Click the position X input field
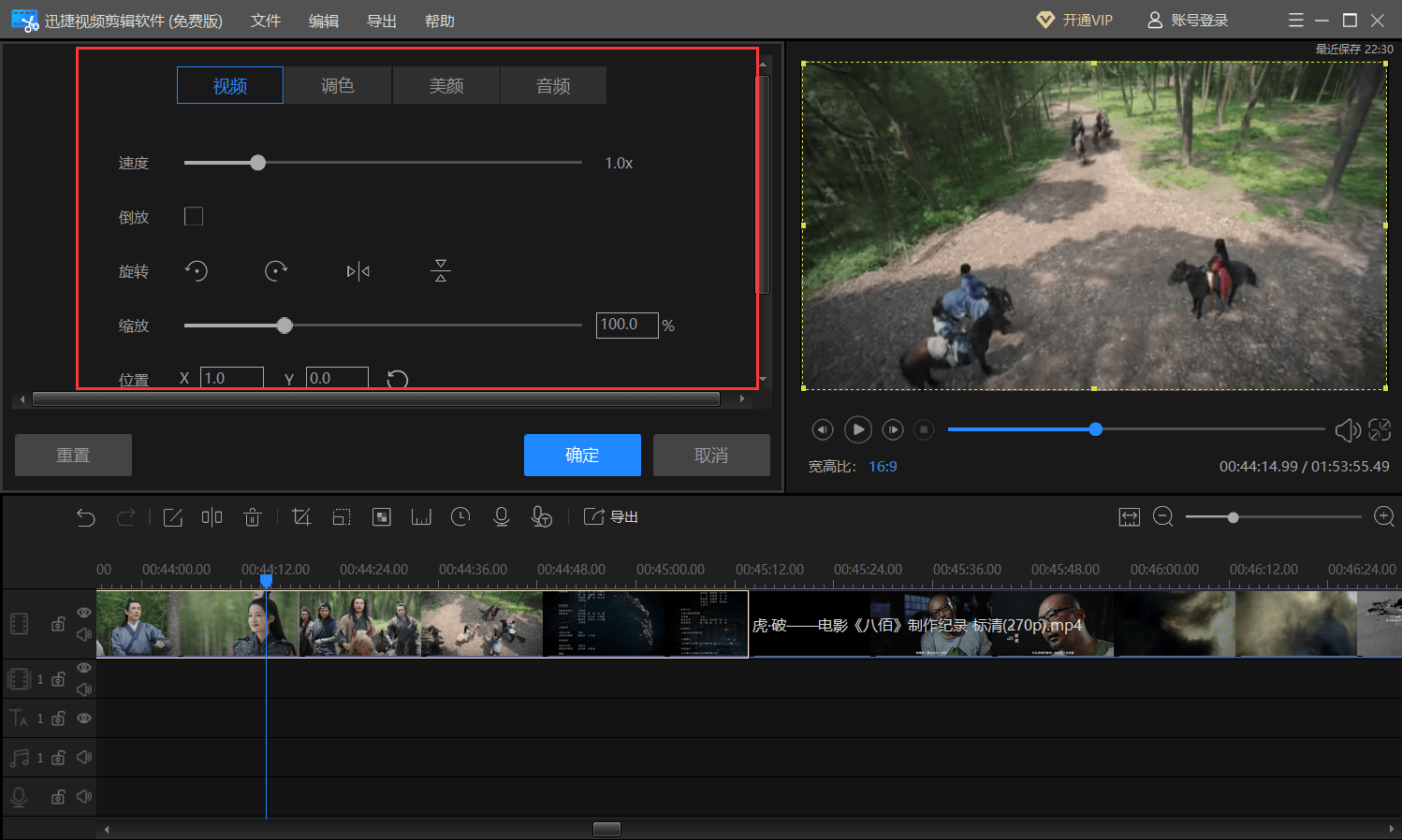 point(232,377)
